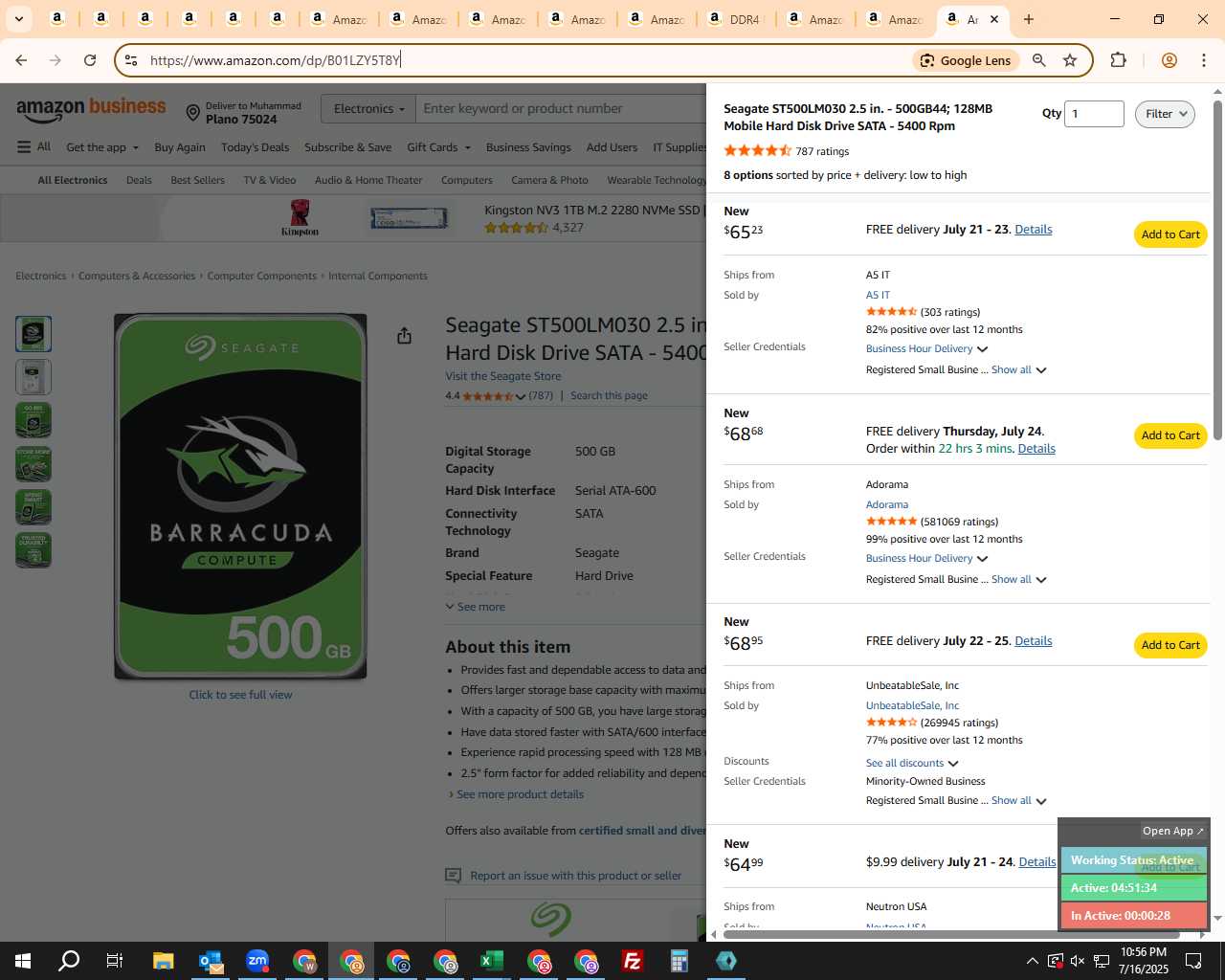Expand See all discounts for UnbeatableSale
Viewport: 1225px width, 980px height.
tap(912, 763)
